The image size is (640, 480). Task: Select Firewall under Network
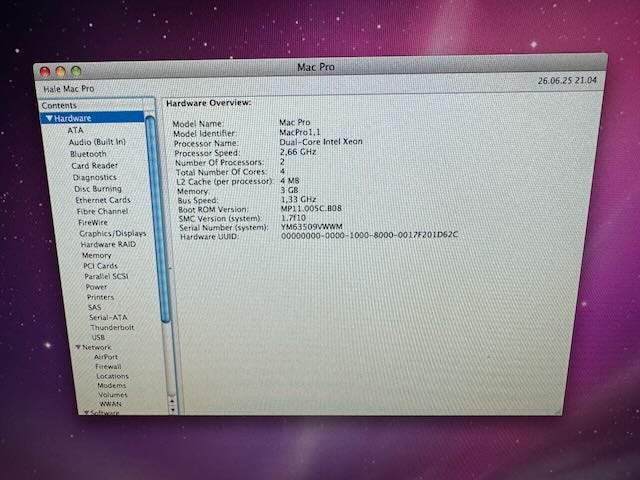coord(108,366)
